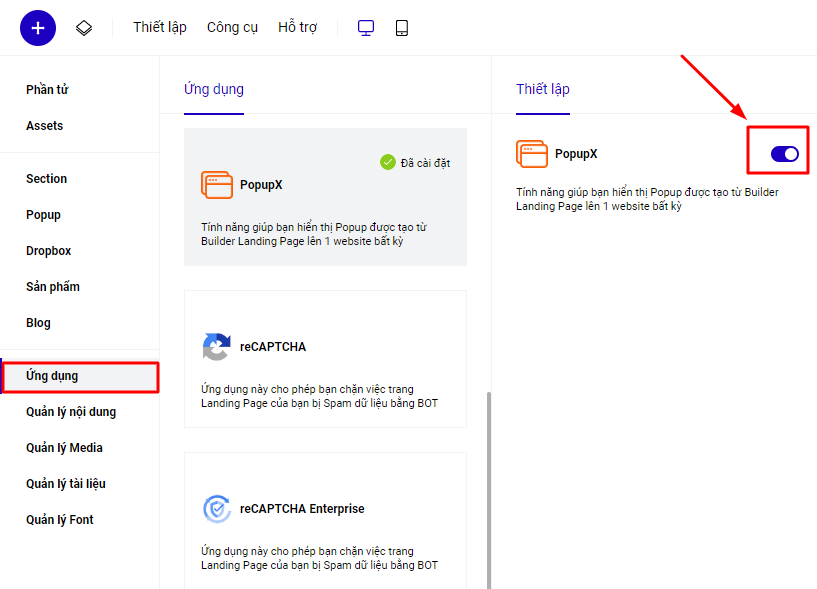
Task: Open the Hỗ trợ menu
Action: (x=297, y=28)
